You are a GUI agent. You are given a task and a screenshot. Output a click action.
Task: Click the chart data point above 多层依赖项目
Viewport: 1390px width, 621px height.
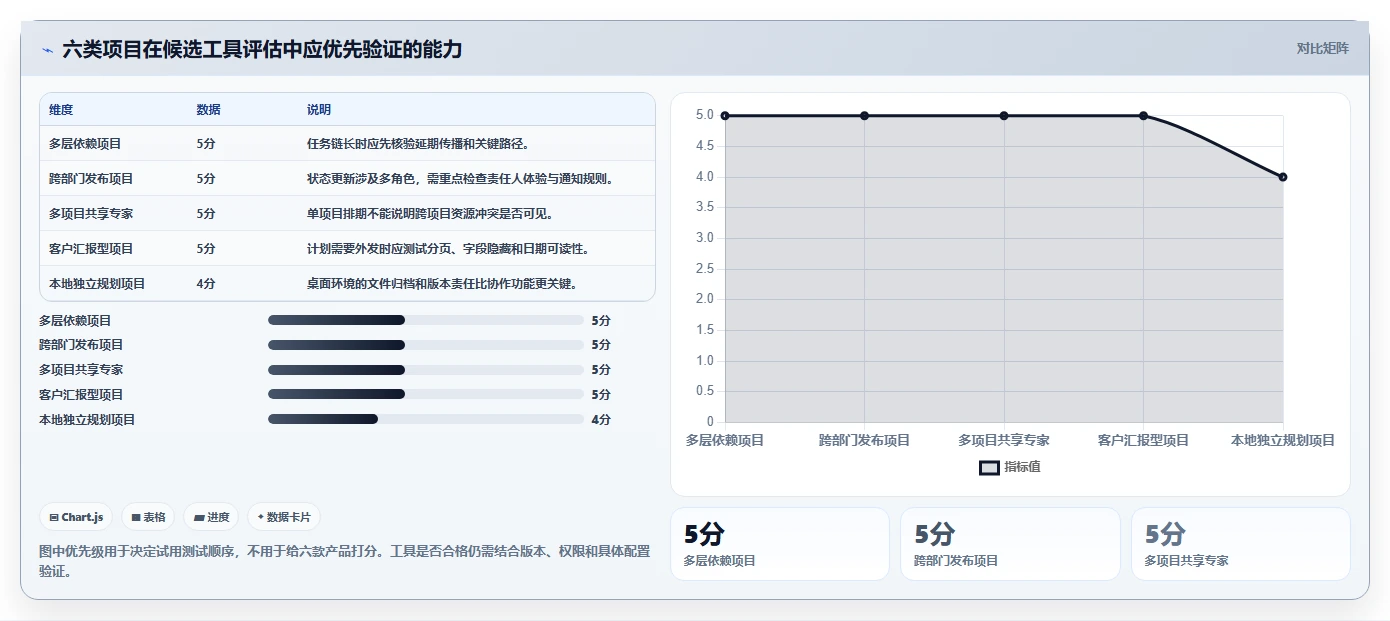(x=725, y=116)
